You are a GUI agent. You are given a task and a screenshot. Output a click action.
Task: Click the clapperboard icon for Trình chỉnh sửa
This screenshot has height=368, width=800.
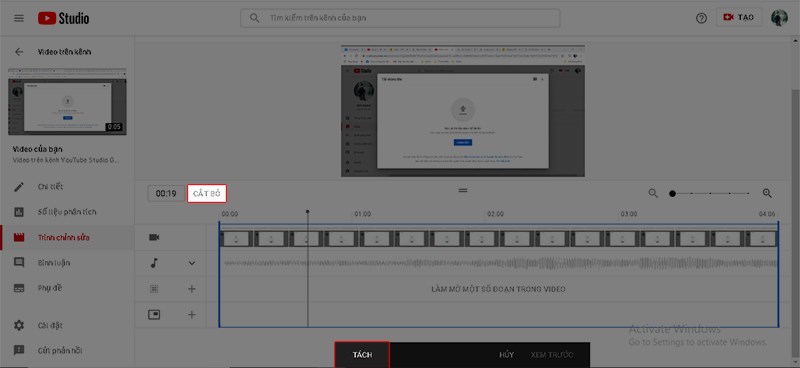(19, 237)
